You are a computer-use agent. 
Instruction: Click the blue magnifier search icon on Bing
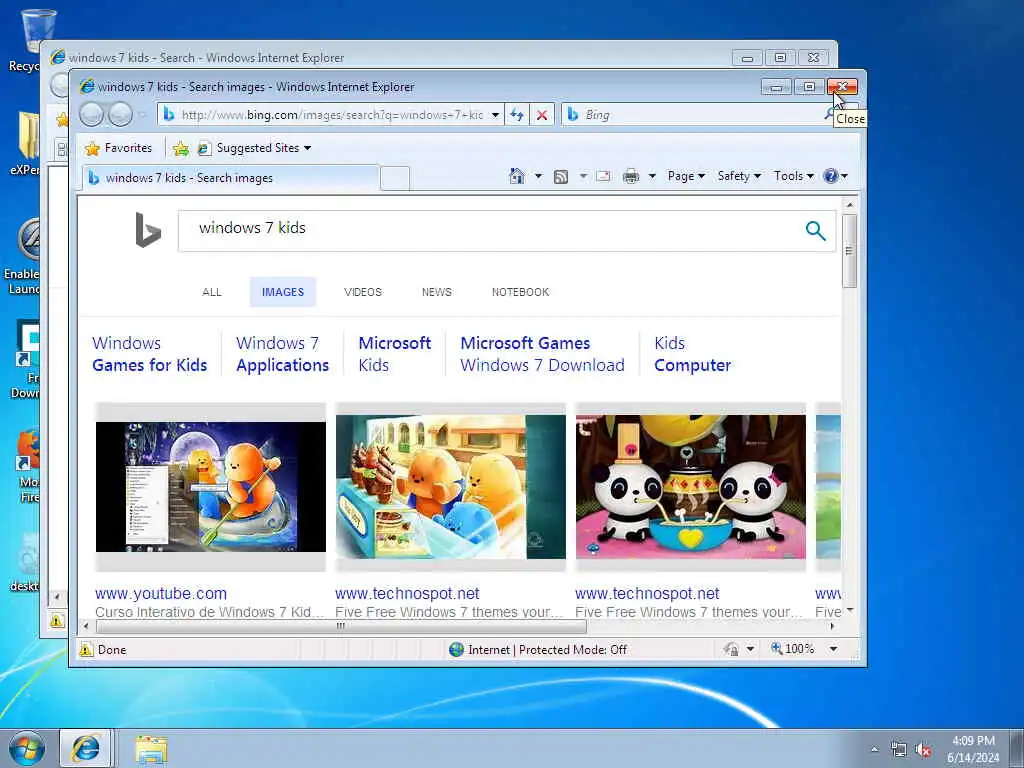[815, 231]
